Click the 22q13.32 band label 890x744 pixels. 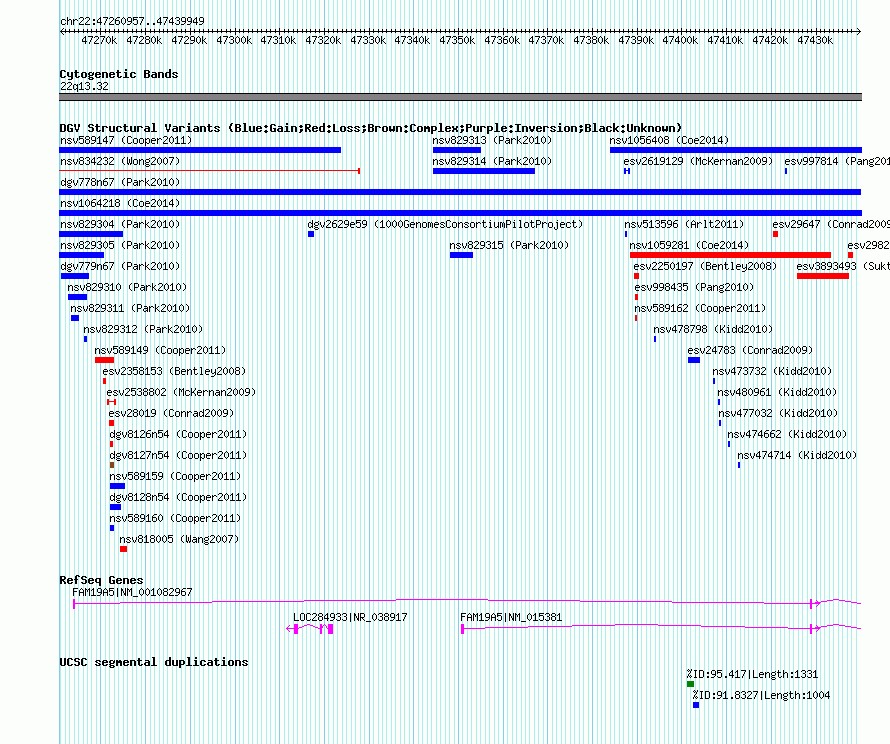pos(84,86)
